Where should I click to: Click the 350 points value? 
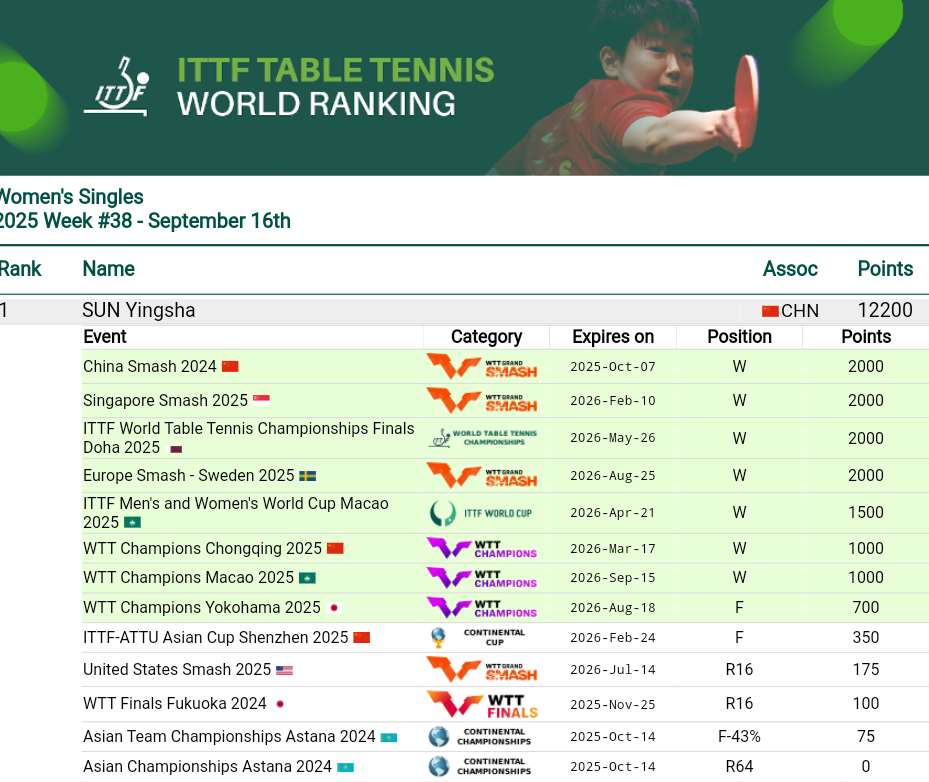pos(866,637)
